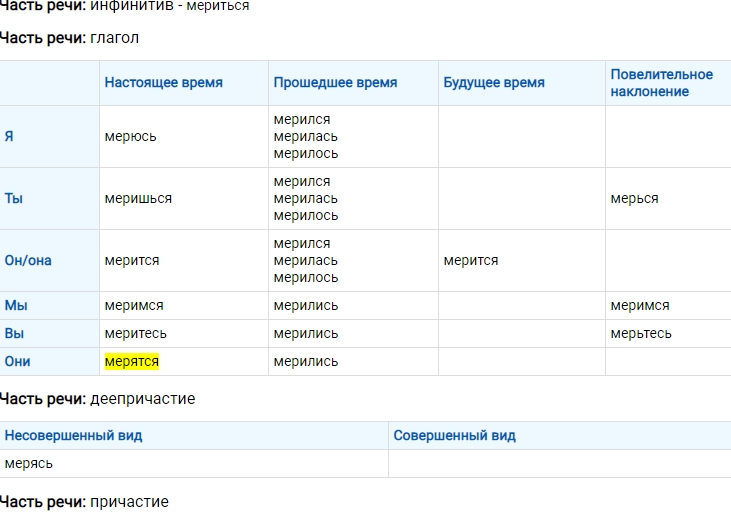731x521 pixels.
Task: Click «мерится» in the future tense column
Action: coord(470,260)
